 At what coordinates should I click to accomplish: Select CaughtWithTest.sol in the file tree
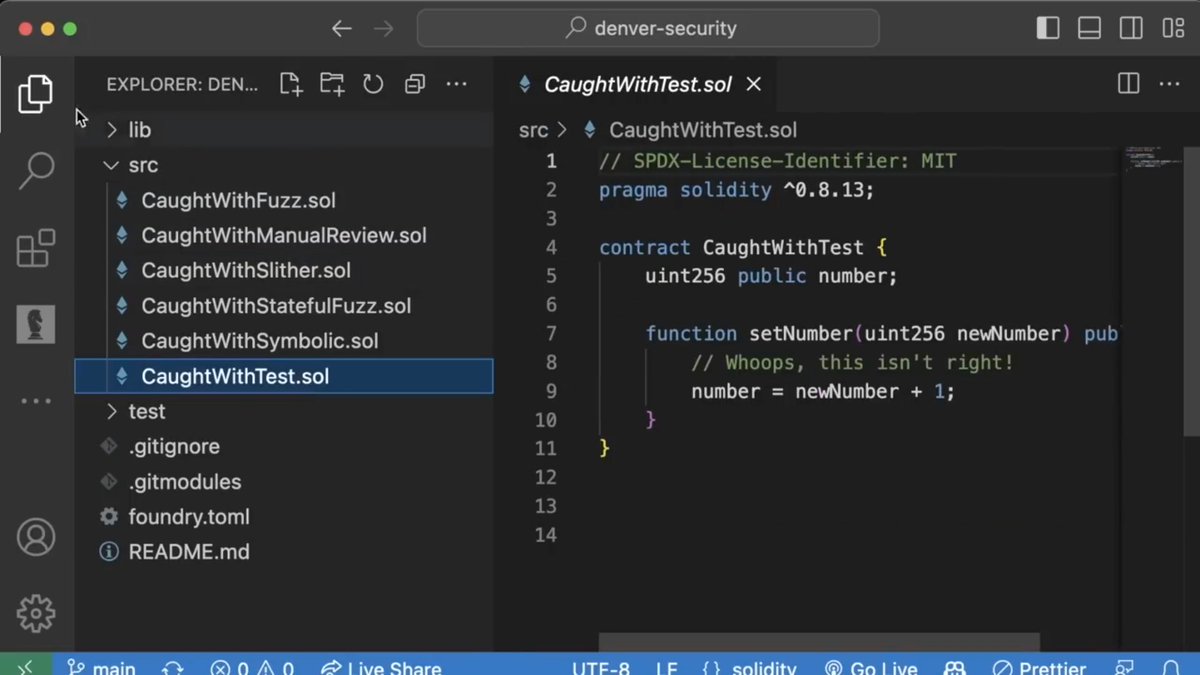point(284,376)
